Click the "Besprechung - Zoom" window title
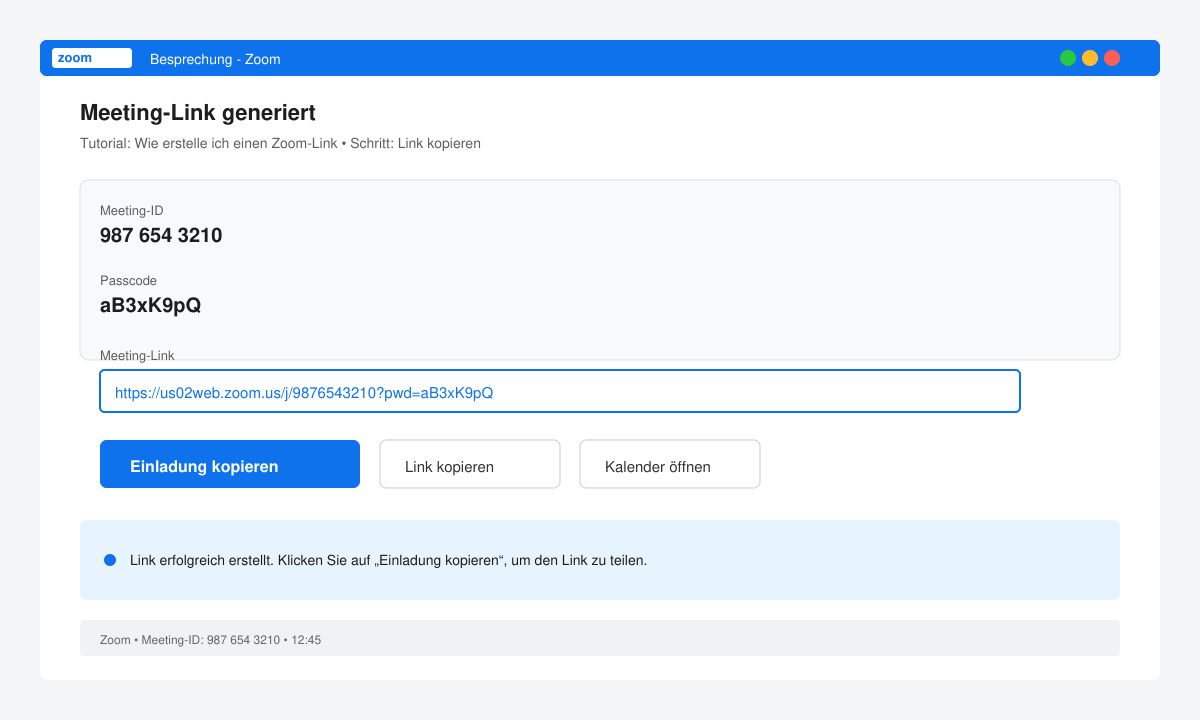Viewport: 1200px width, 720px height. pos(215,59)
